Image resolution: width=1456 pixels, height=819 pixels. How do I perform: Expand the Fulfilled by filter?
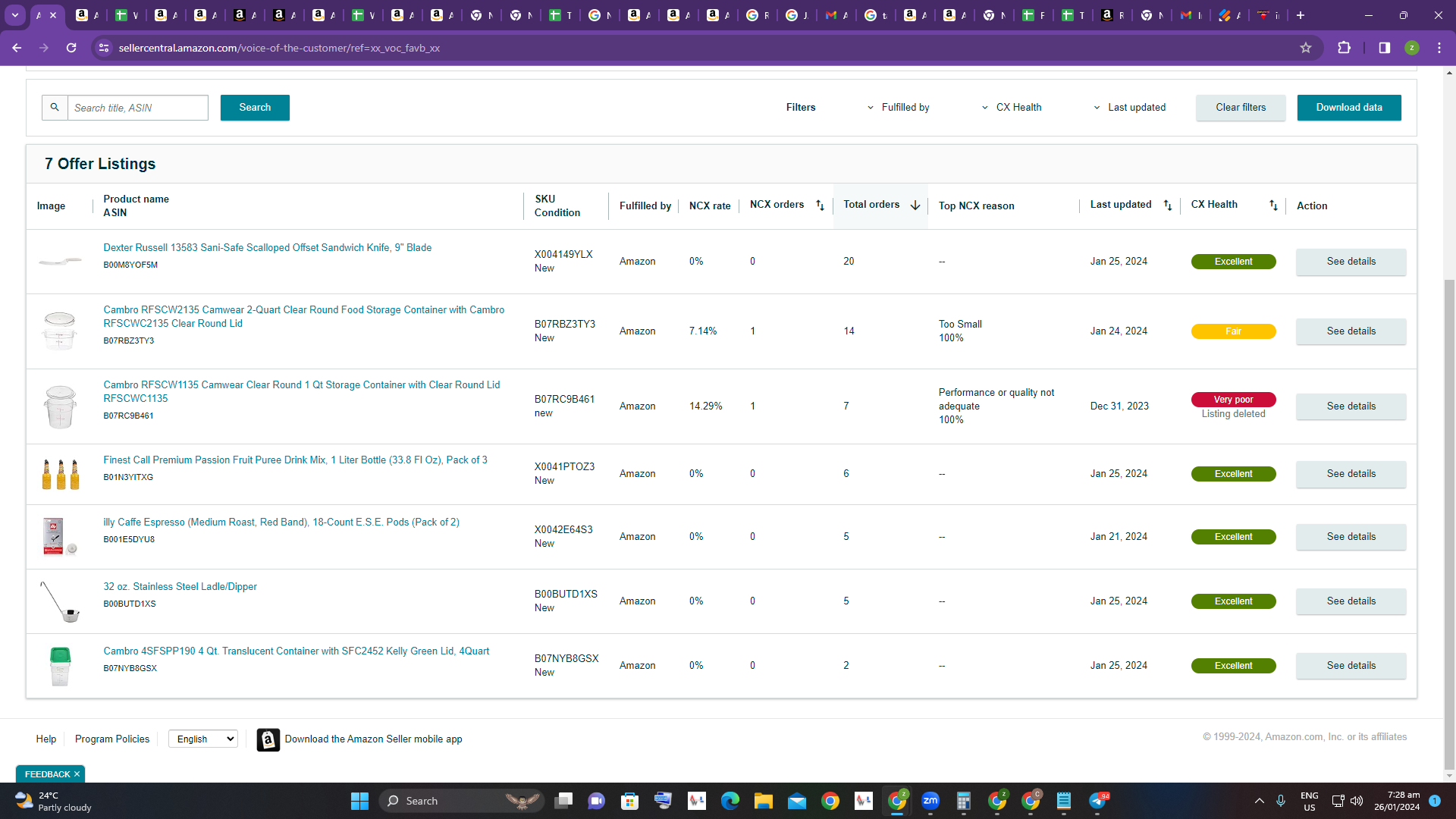(899, 108)
